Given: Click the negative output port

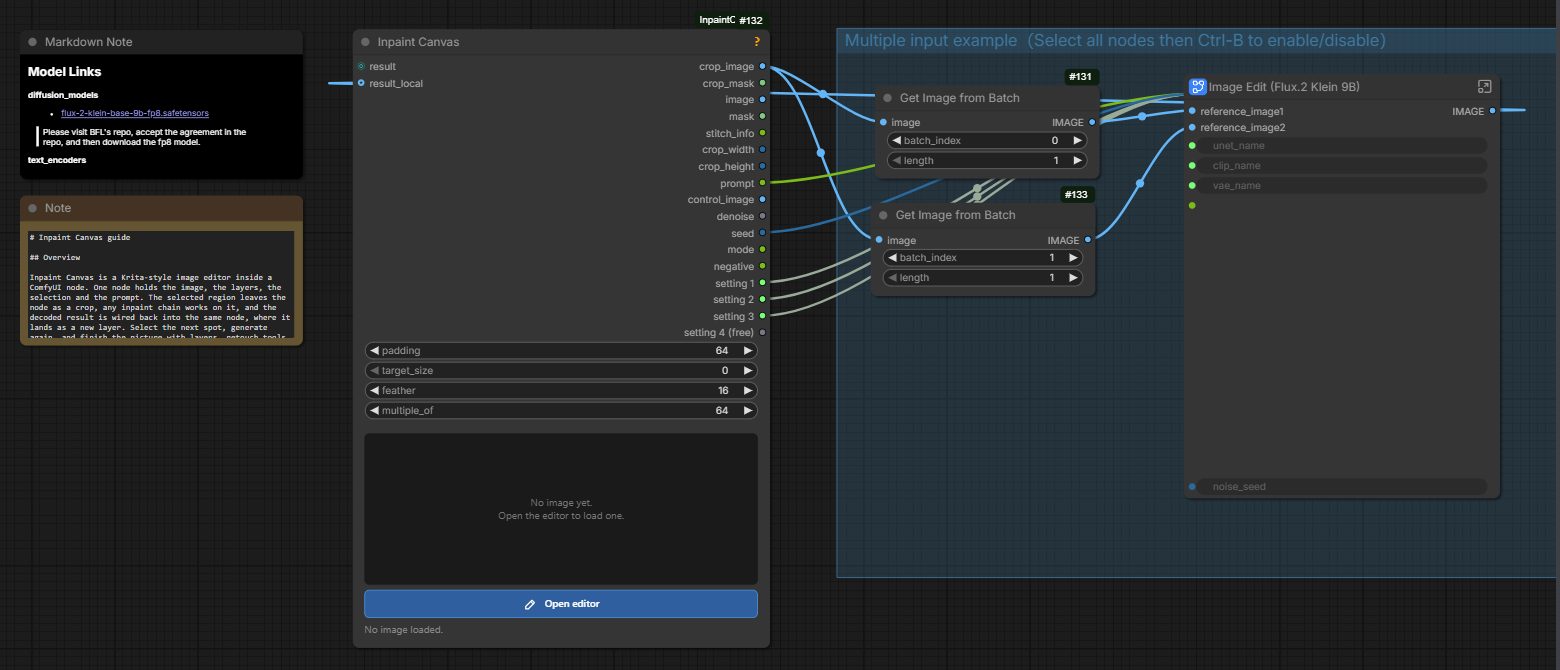Looking at the screenshot, I should pos(763,266).
